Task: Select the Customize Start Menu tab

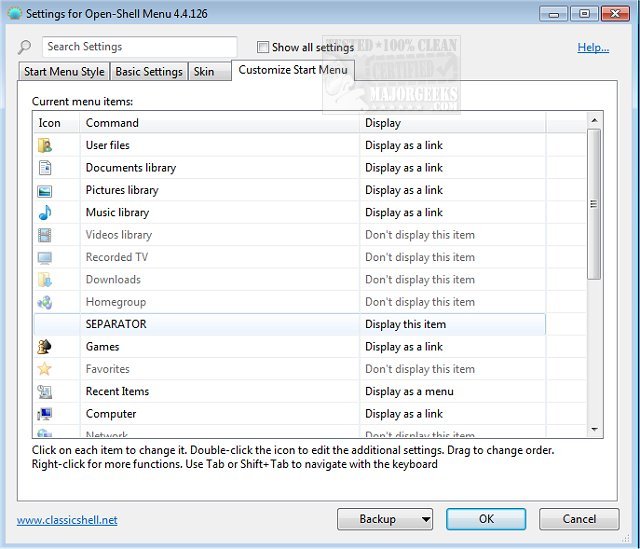Action: pyautogui.click(x=293, y=70)
